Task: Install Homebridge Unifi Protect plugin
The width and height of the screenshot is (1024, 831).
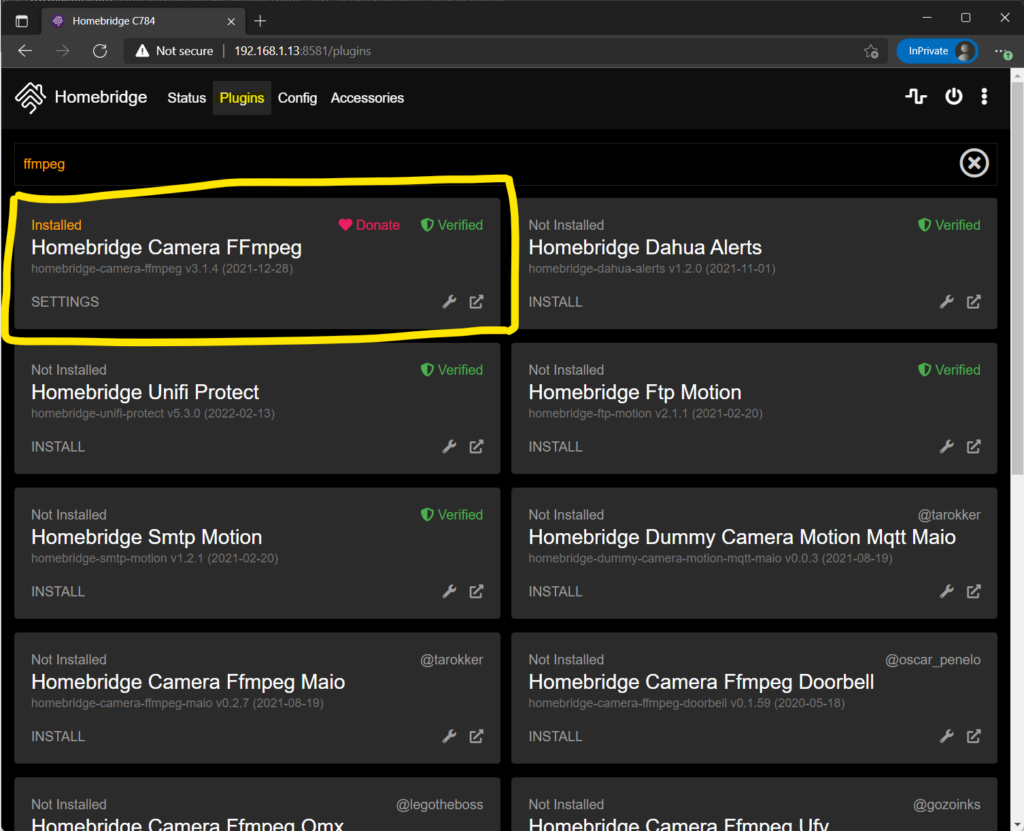Action: click(58, 447)
